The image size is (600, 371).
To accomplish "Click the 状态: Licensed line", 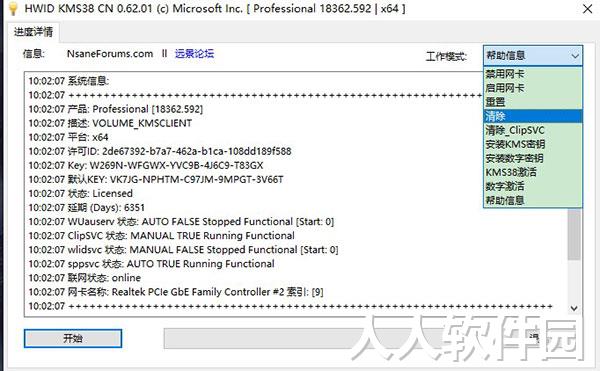I will 80,194.
